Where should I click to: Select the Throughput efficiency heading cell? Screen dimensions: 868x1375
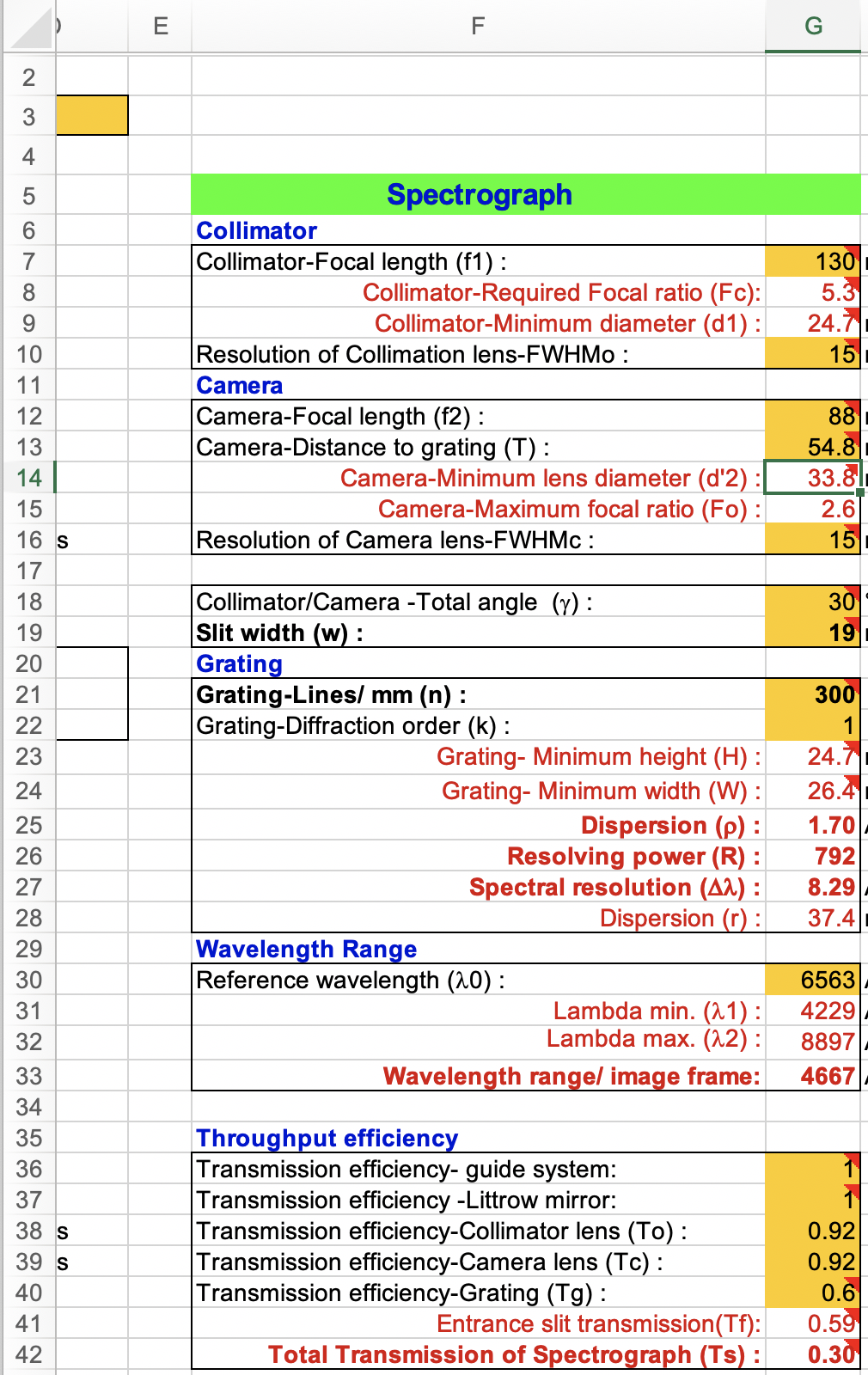[478, 1138]
